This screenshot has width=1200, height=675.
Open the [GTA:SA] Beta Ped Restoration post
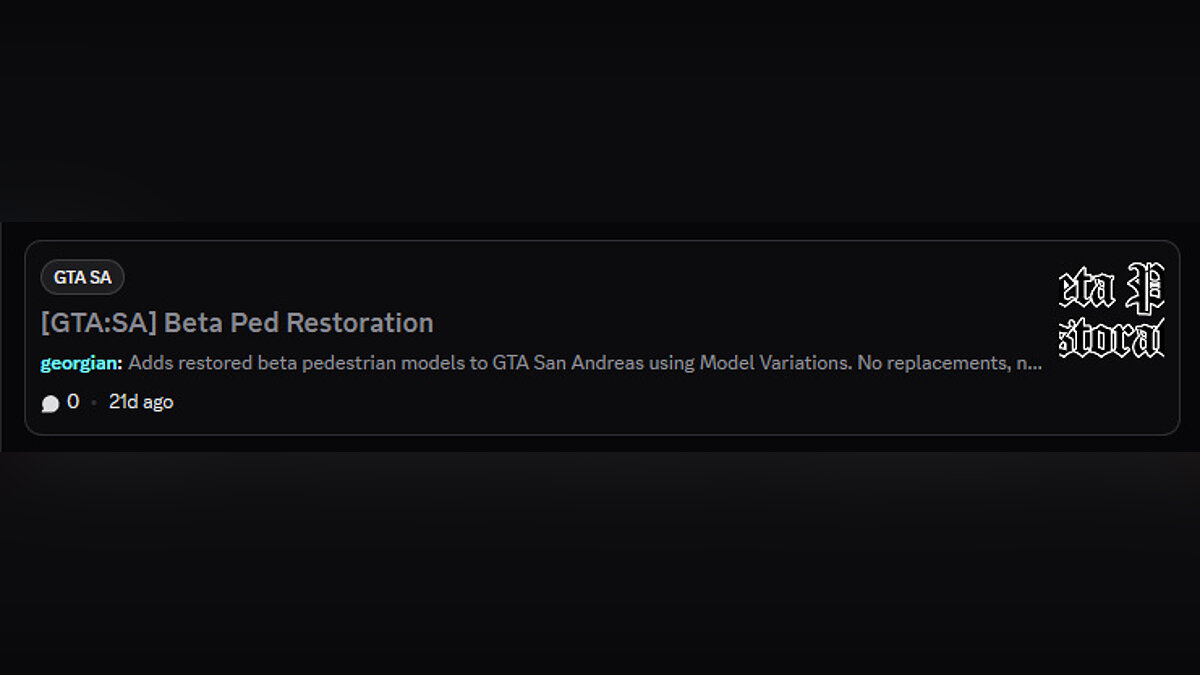tap(237, 323)
